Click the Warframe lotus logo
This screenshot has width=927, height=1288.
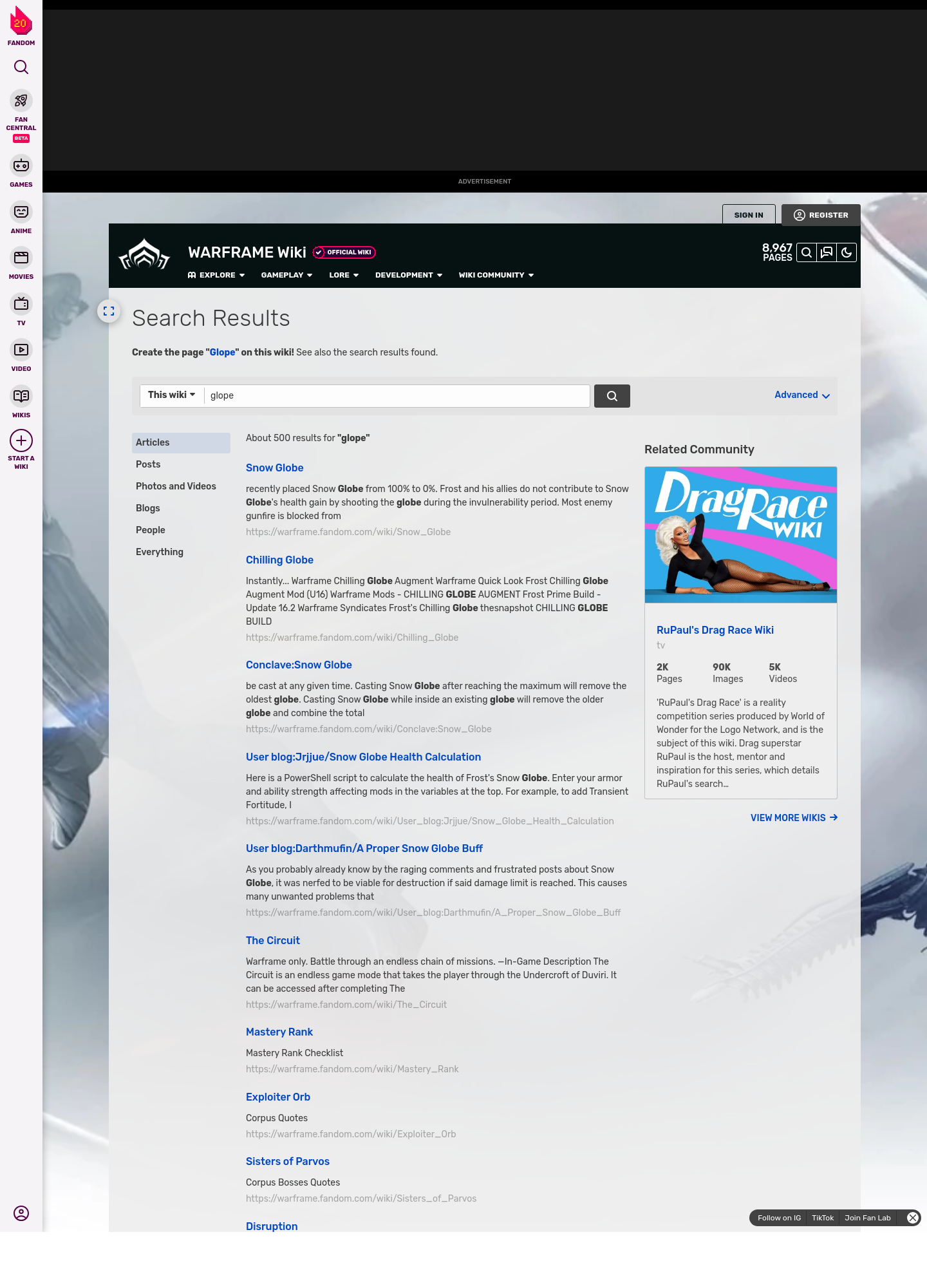click(144, 255)
